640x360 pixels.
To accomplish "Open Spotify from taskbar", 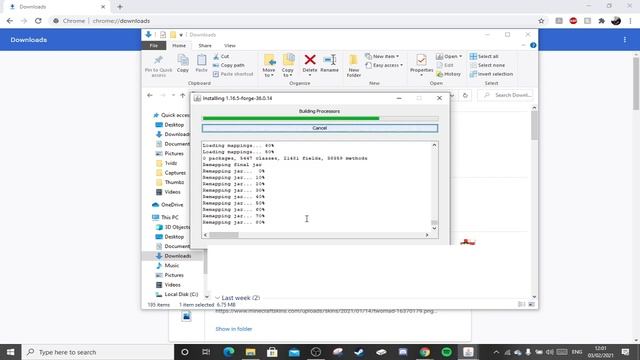I will 447,352.
